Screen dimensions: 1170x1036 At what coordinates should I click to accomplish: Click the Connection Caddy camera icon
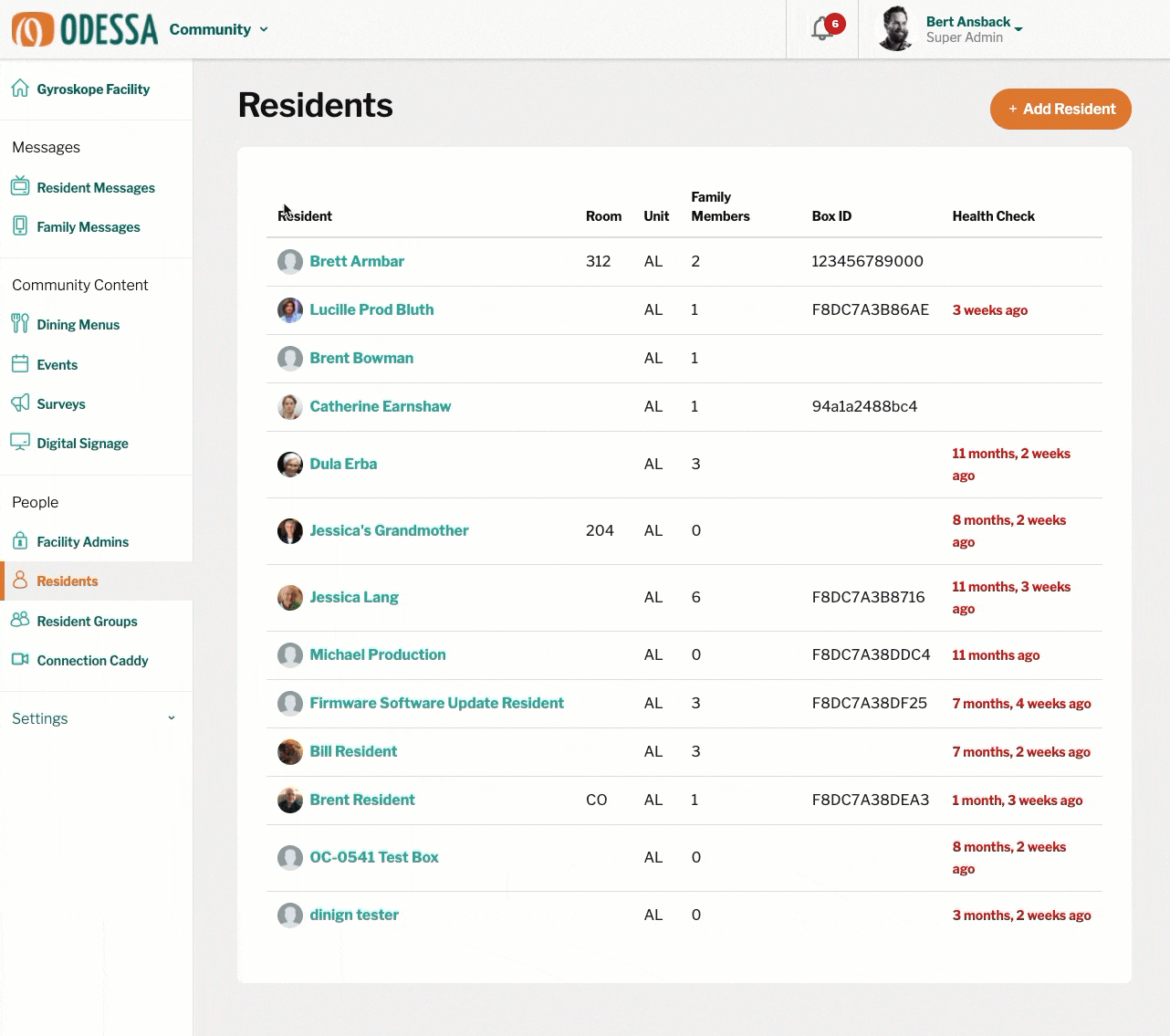[x=20, y=659]
